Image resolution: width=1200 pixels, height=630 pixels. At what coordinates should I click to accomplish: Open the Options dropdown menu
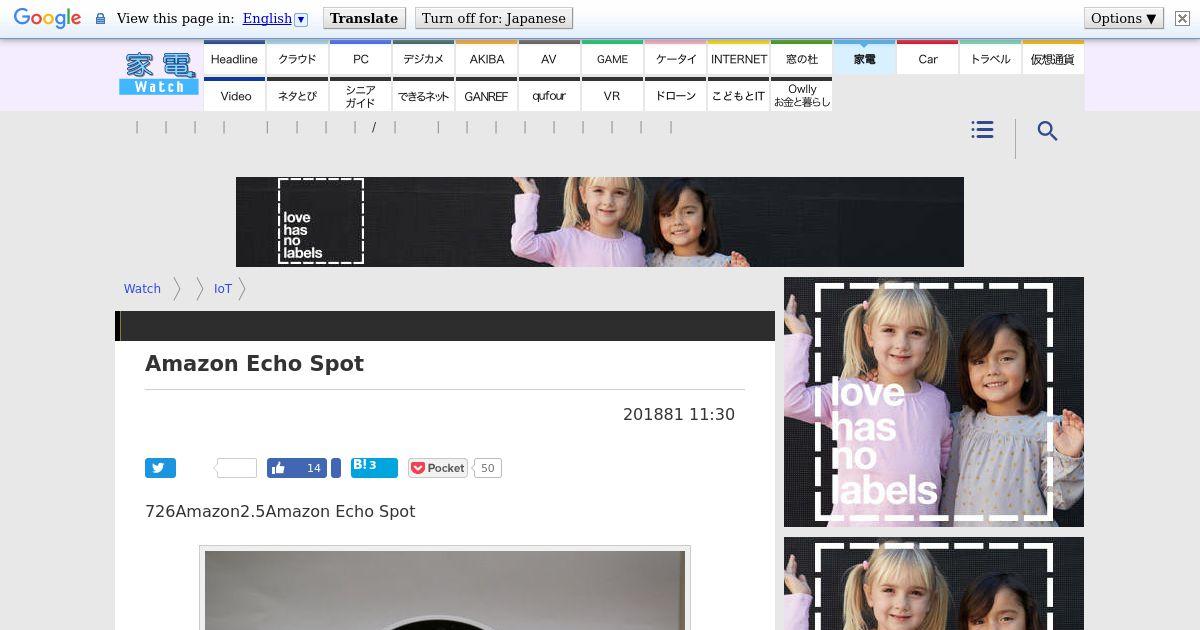[1124, 18]
